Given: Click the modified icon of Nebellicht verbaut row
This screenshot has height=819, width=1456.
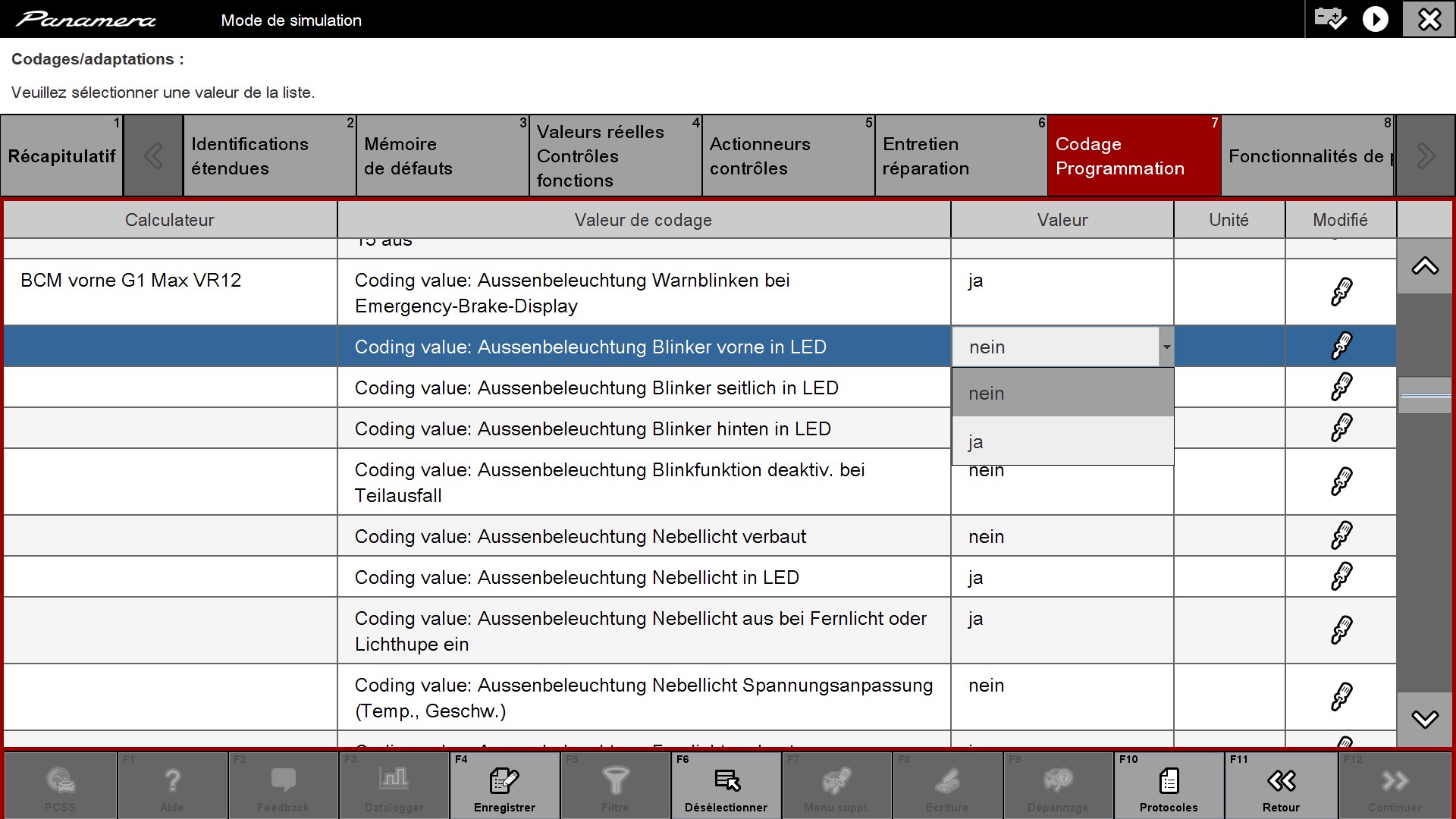Looking at the screenshot, I should point(1341,535).
